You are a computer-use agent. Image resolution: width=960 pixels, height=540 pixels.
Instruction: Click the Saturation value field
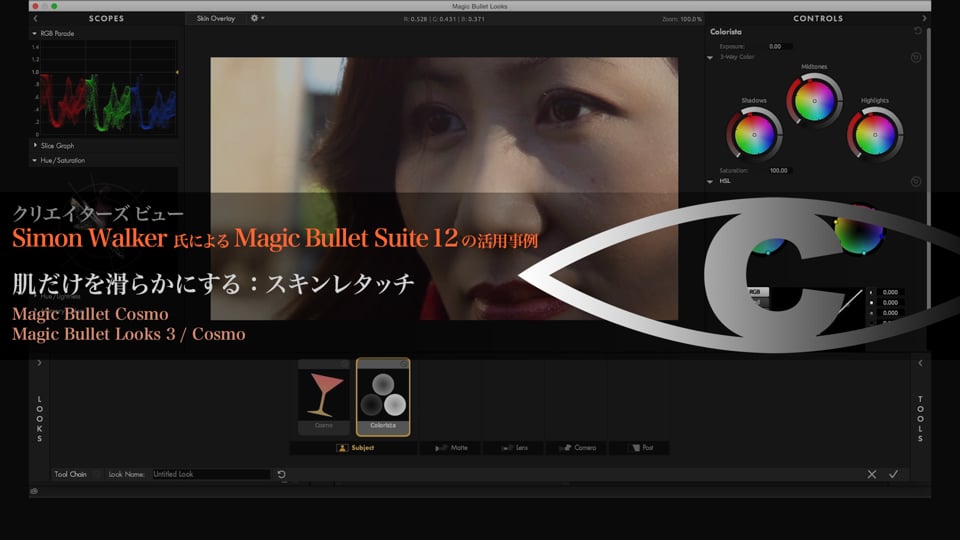point(779,171)
